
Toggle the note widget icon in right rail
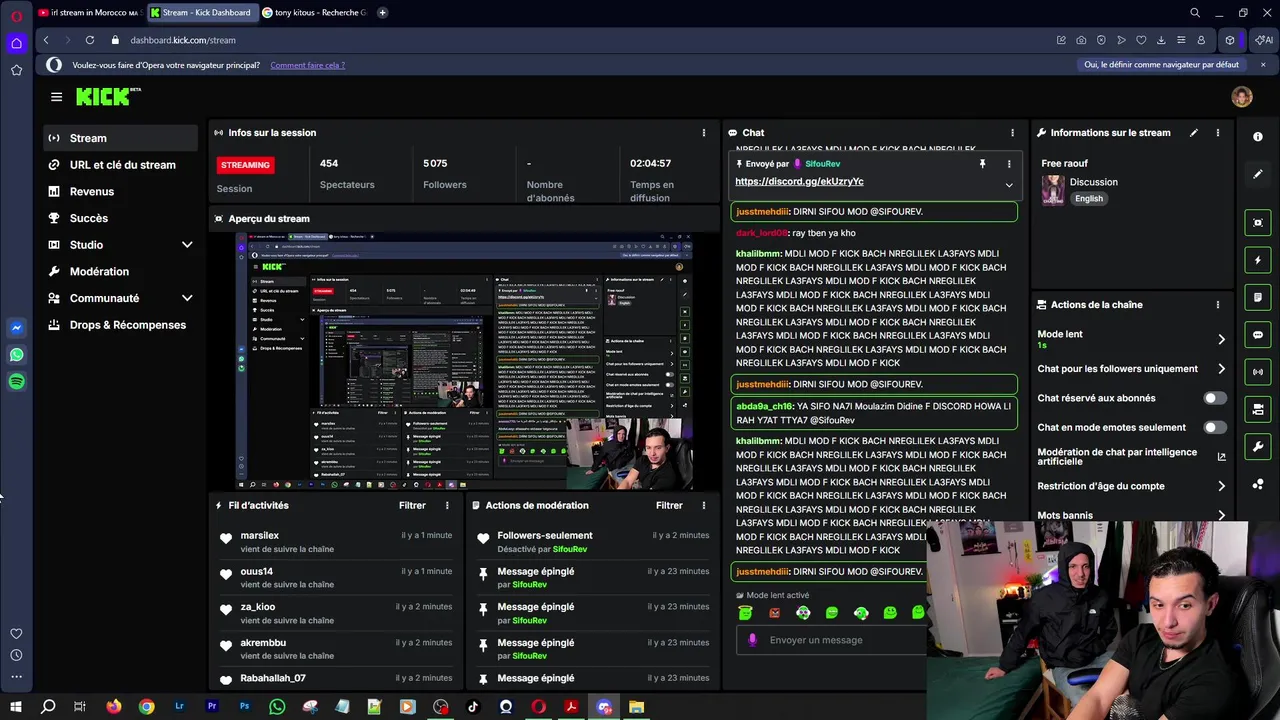tap(1258, 297)
